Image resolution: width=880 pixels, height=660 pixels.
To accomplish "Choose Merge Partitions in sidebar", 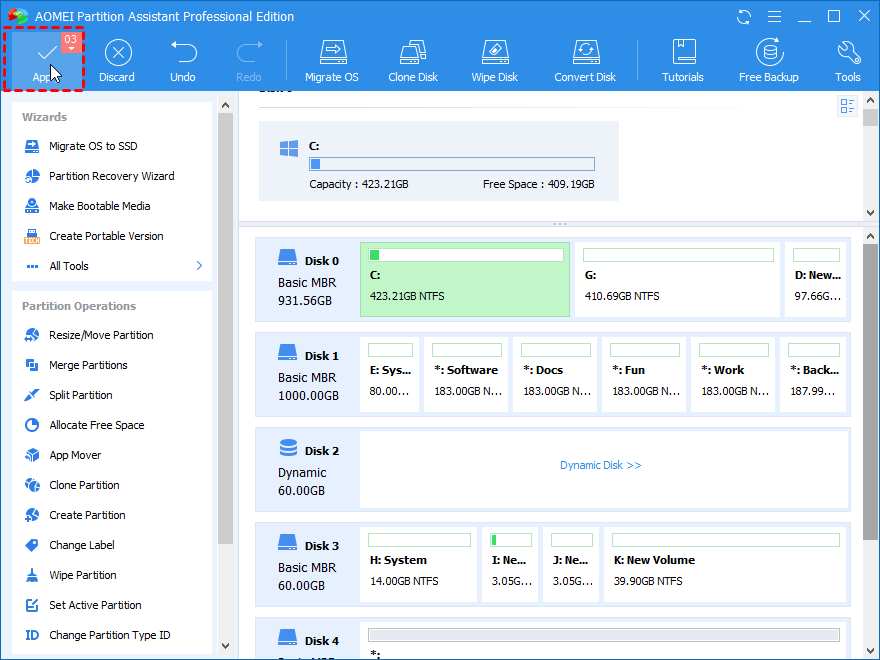I will point(88,365).
